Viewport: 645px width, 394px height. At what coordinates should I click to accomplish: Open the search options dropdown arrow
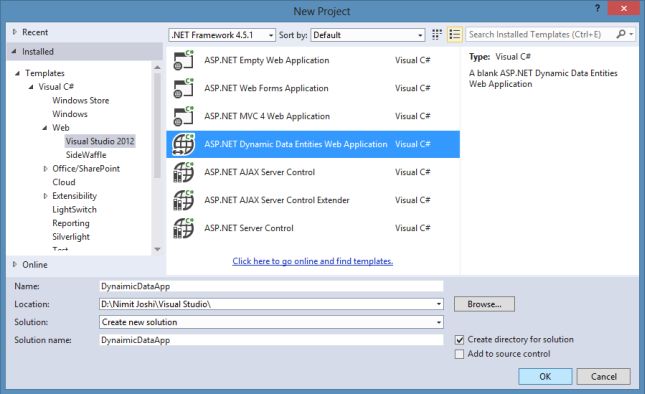[631, 34]
